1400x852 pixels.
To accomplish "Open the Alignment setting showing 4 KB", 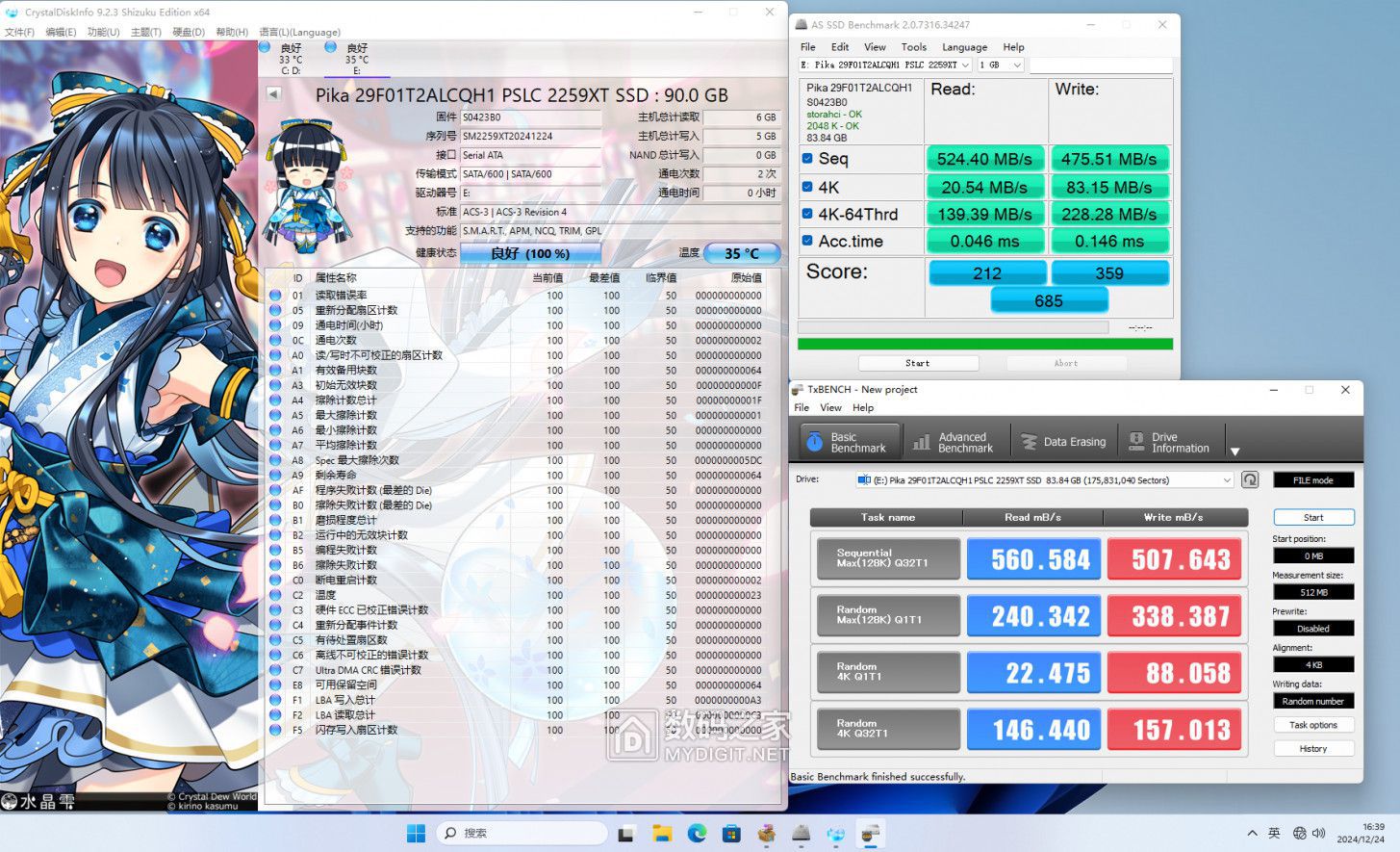I will 1313,664.
